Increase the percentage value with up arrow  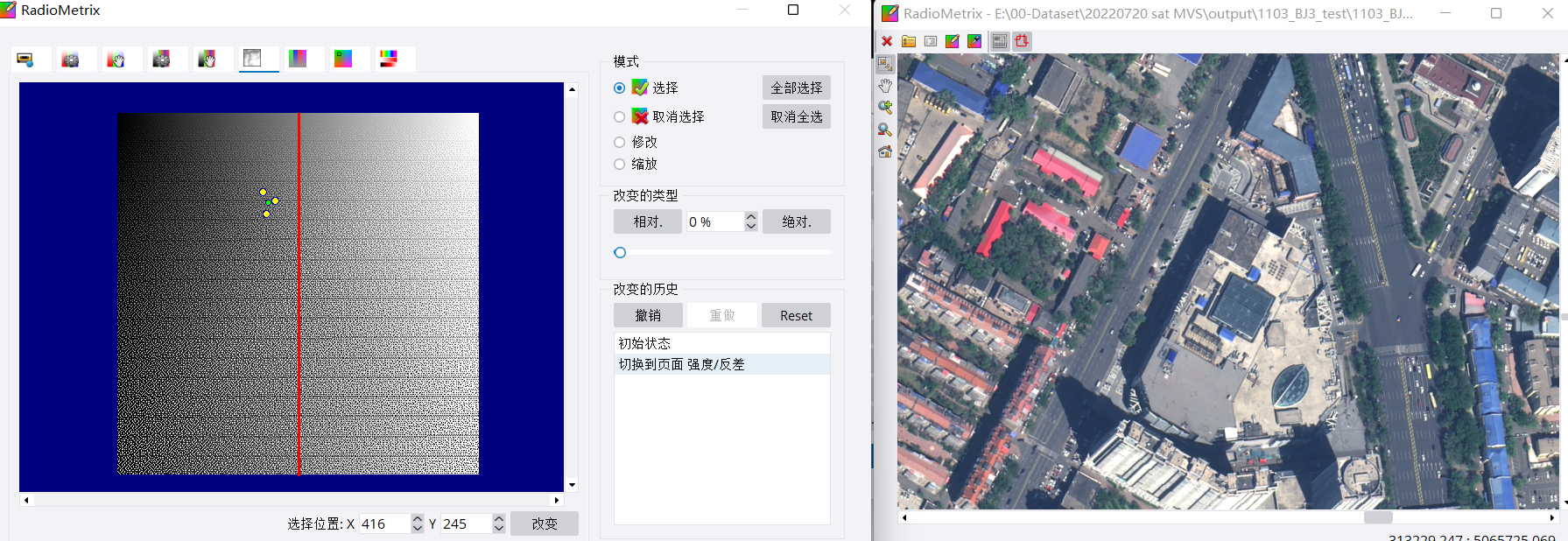(x=751, y=216)
